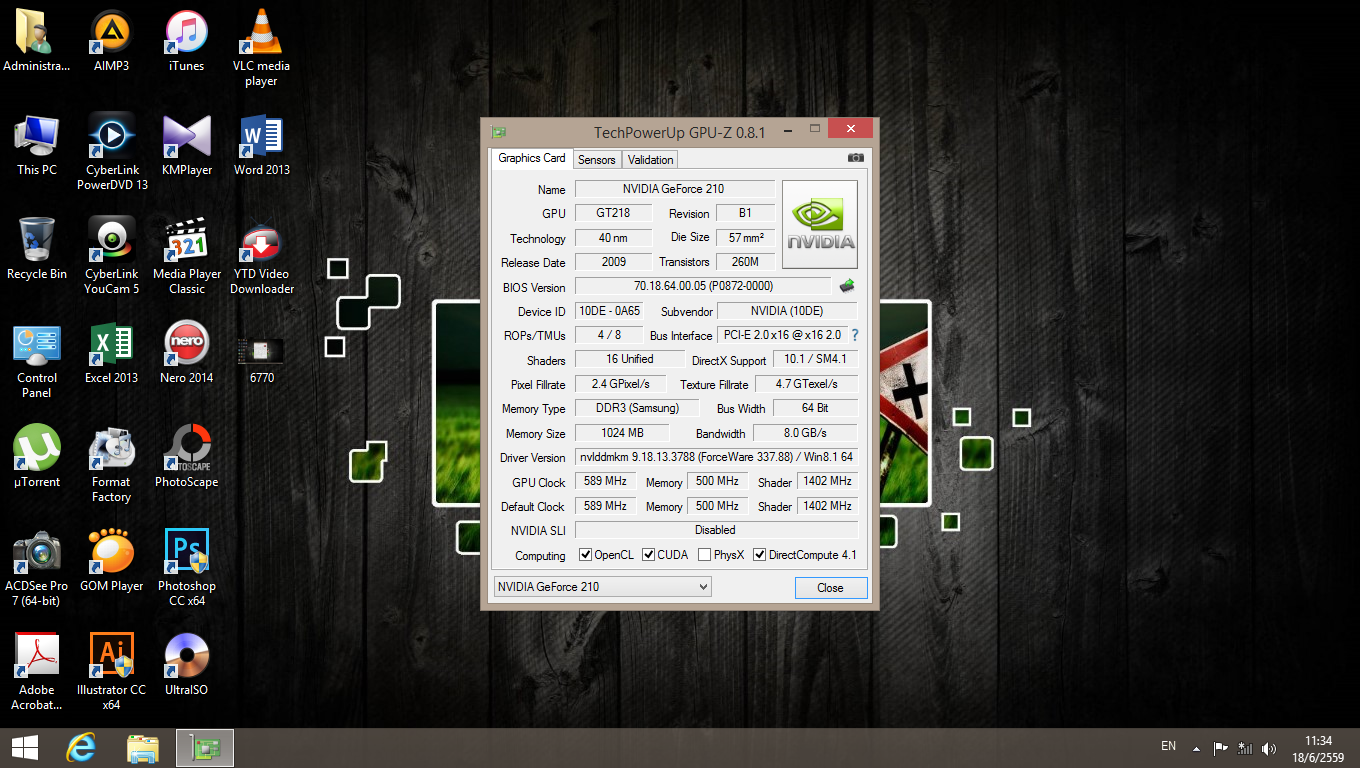
Task: Open the Sensors tab
Action: tap(597, 160)
